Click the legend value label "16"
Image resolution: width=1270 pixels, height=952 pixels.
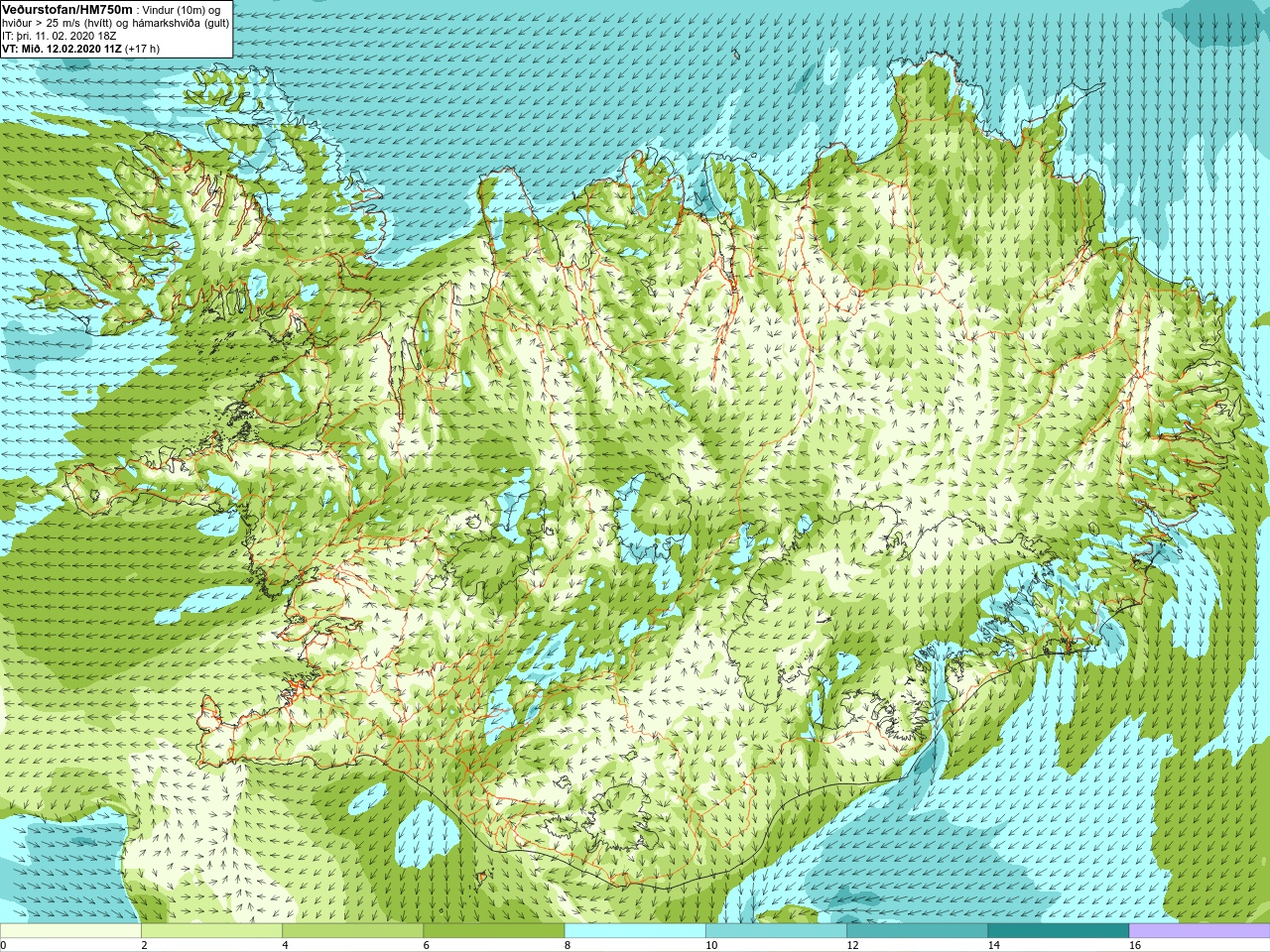pyautogui.click(x=1135, y=945)
